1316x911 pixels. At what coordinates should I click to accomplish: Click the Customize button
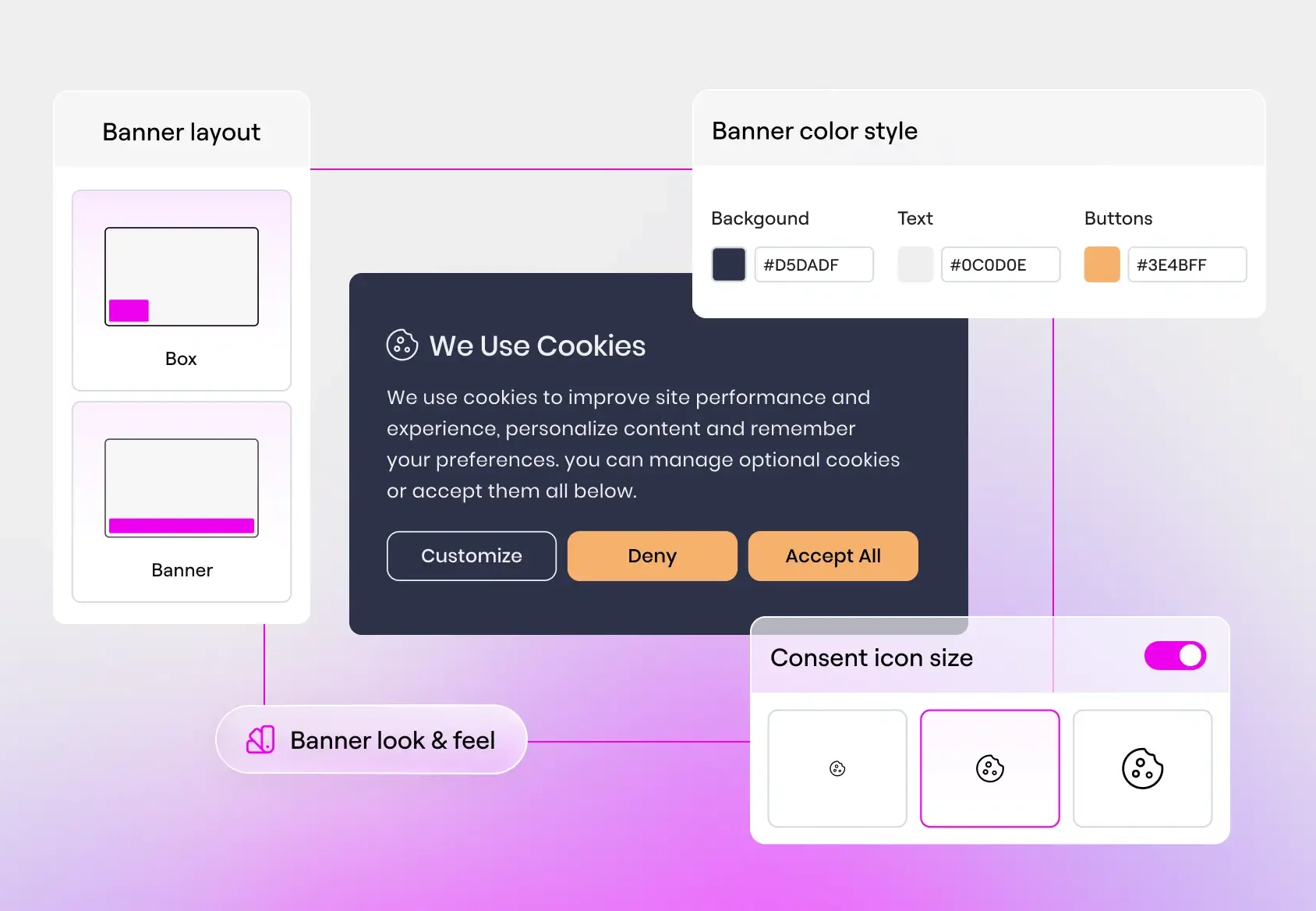472,556
